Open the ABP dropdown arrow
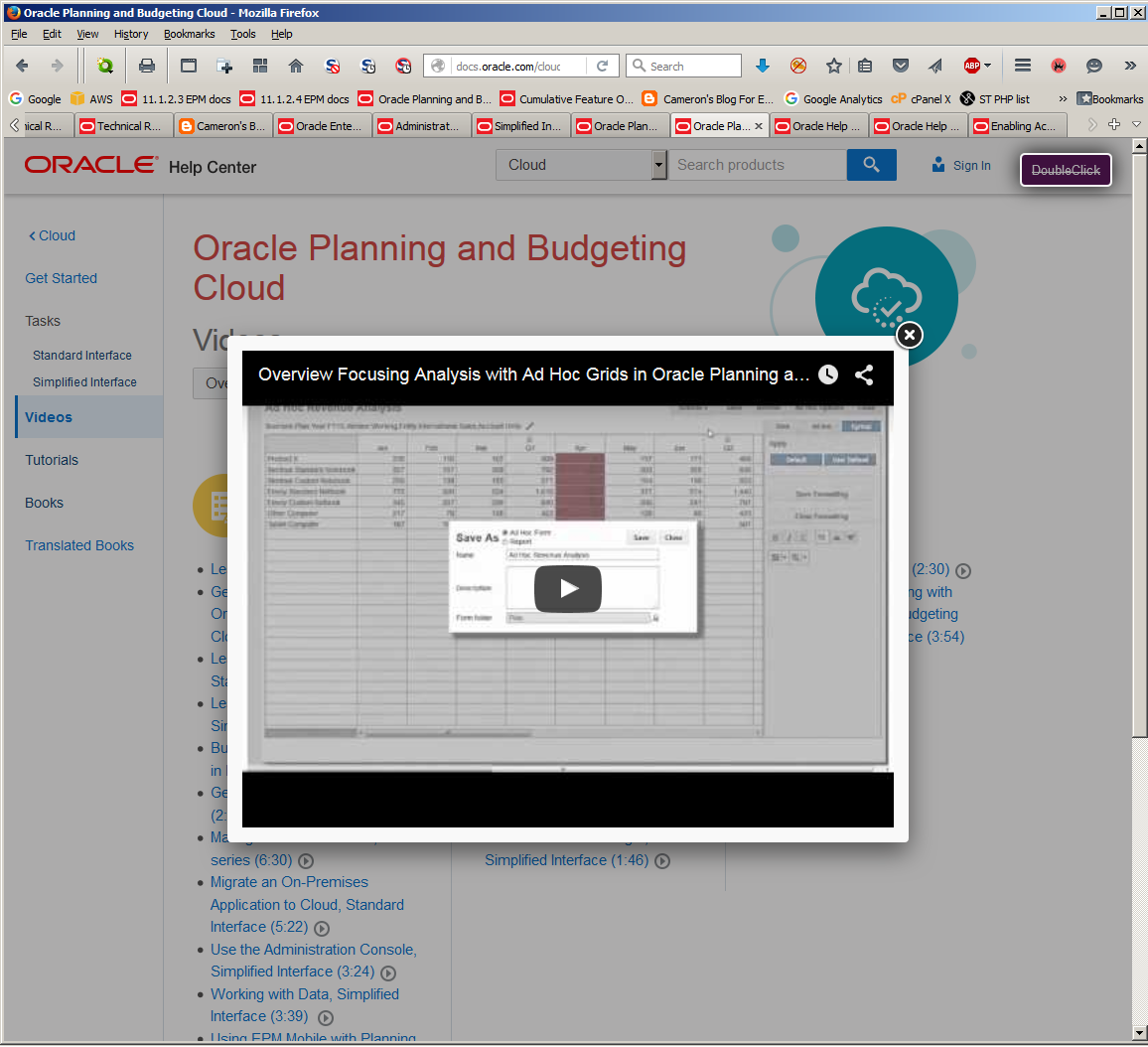The image size is (1148, 1047). (x=988, y=66)
